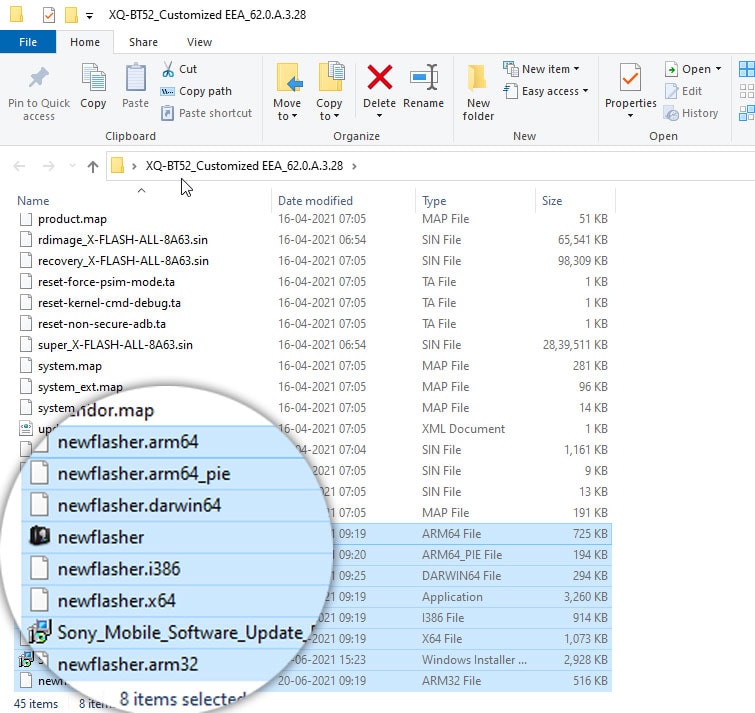Click the address bar folder icon

(117, 166)
